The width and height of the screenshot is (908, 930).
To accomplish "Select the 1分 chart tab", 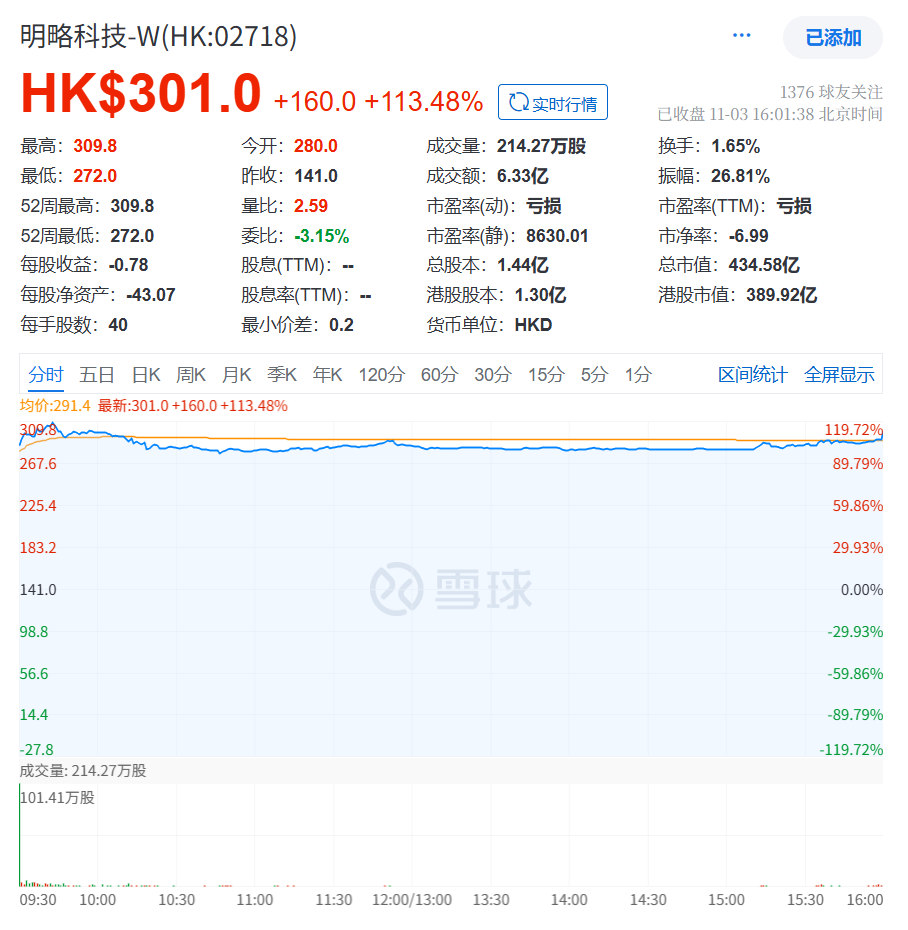I will tap(638, 375).
